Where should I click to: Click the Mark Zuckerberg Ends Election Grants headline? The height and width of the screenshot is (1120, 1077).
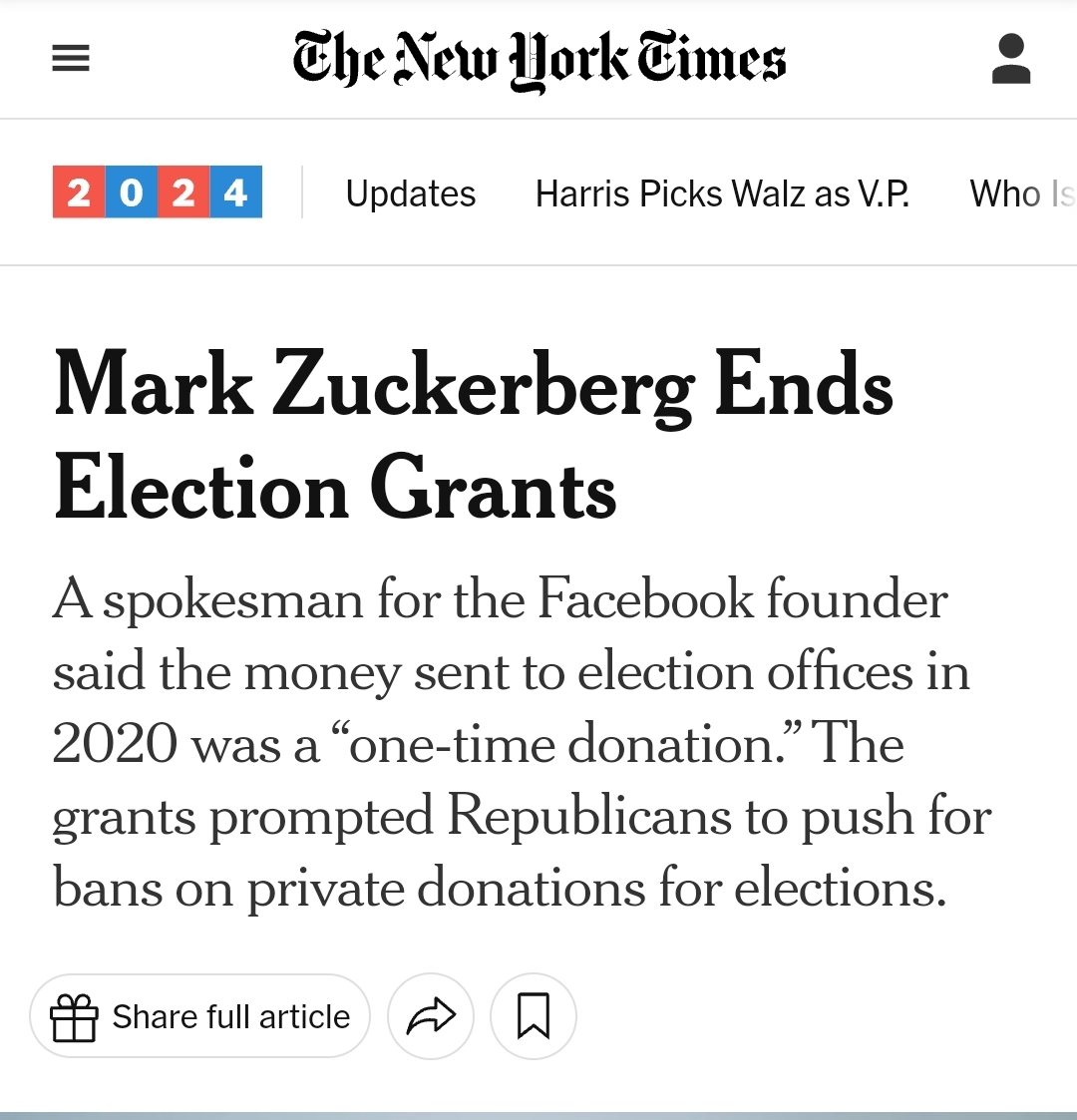(474, 437)
